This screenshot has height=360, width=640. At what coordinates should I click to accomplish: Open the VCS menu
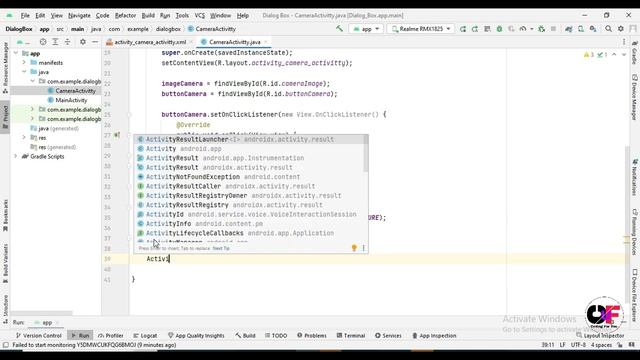click(200, 16)
